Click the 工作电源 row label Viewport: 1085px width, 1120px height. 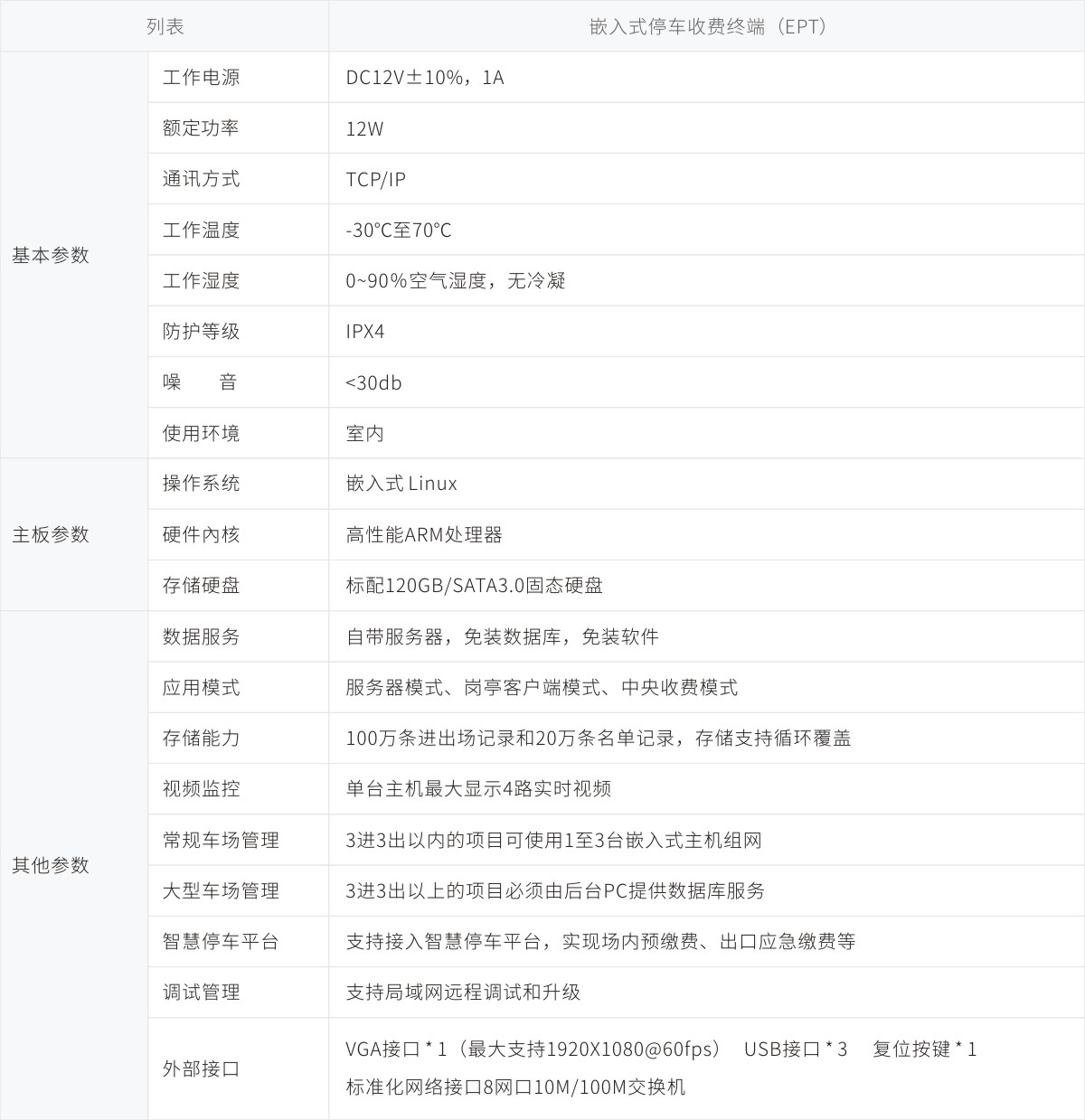(201, 78)
